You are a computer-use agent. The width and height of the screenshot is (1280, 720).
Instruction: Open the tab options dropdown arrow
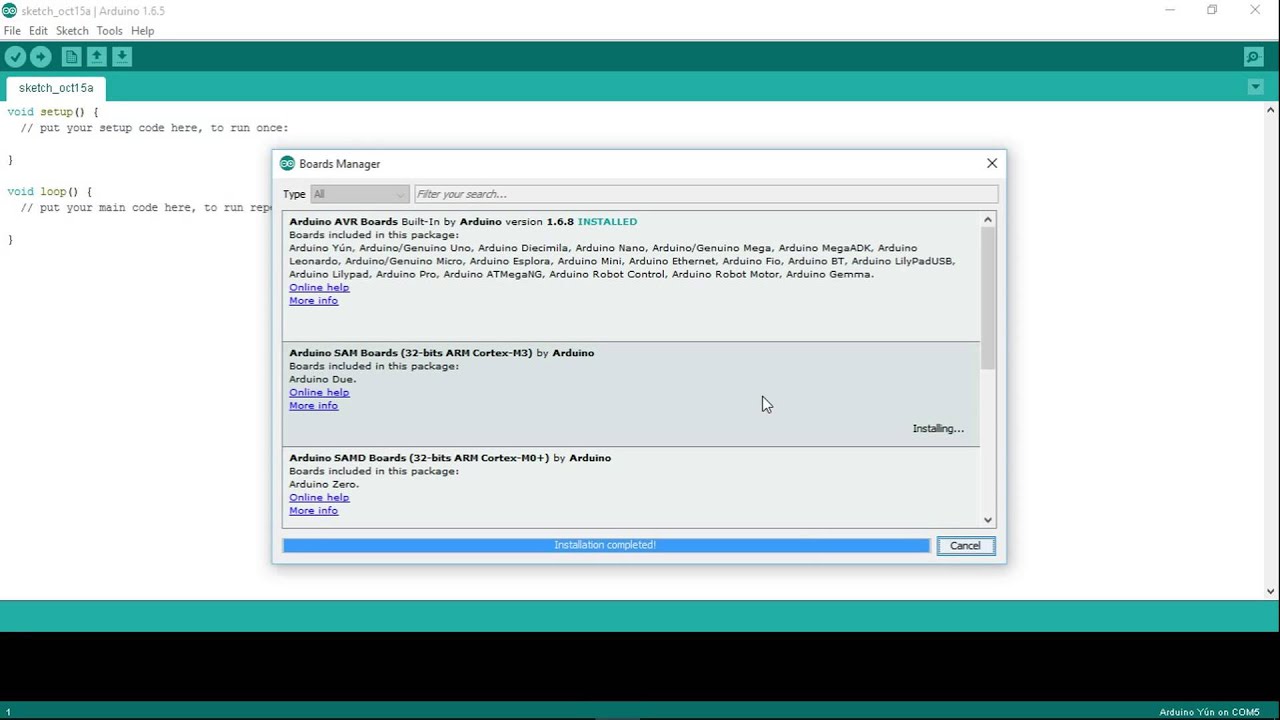pyautogui.click(x=1255, y=87)
